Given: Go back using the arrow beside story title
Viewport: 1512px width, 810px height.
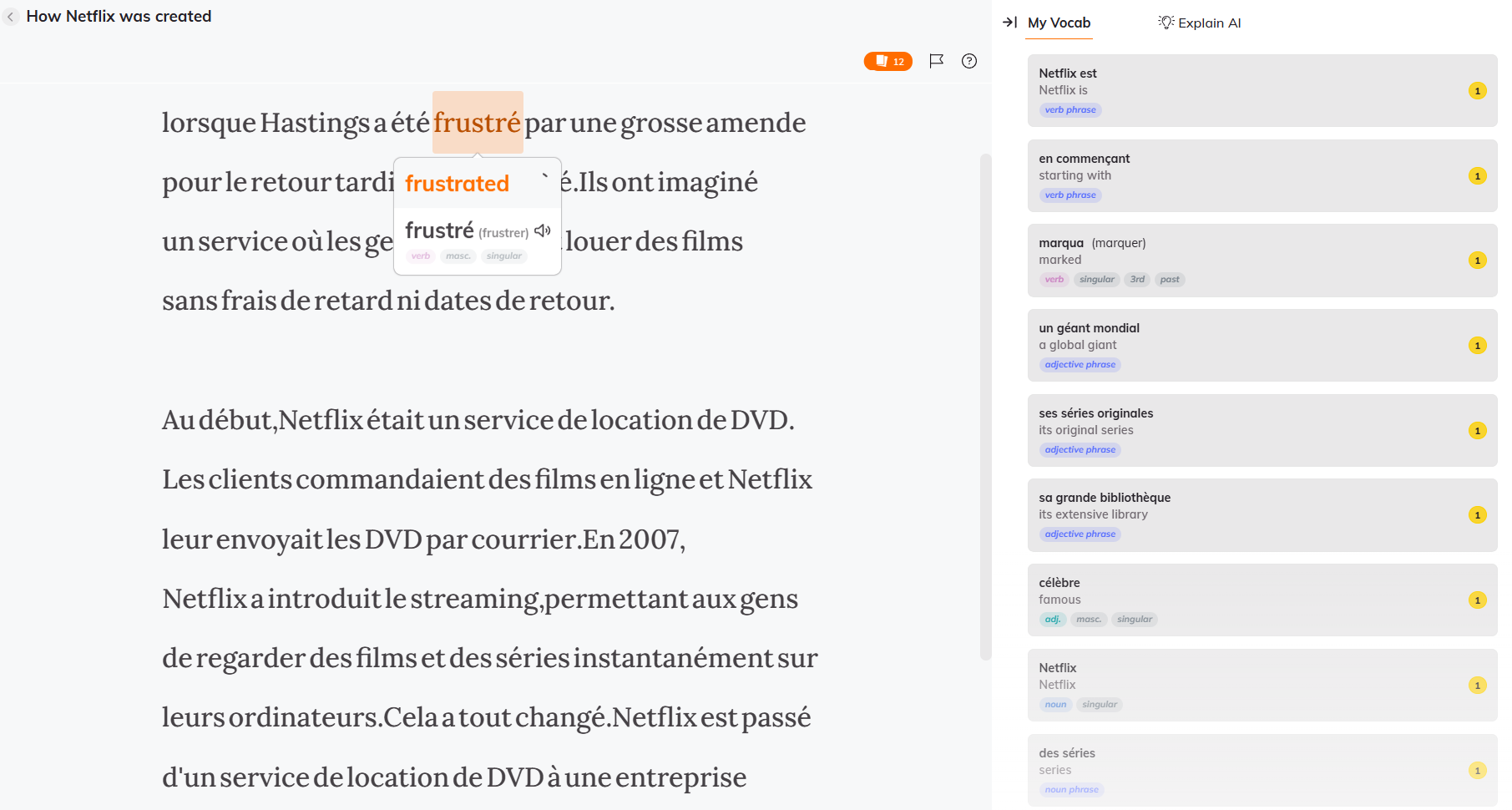Looking at the screenshot, I should pos(11,17).
